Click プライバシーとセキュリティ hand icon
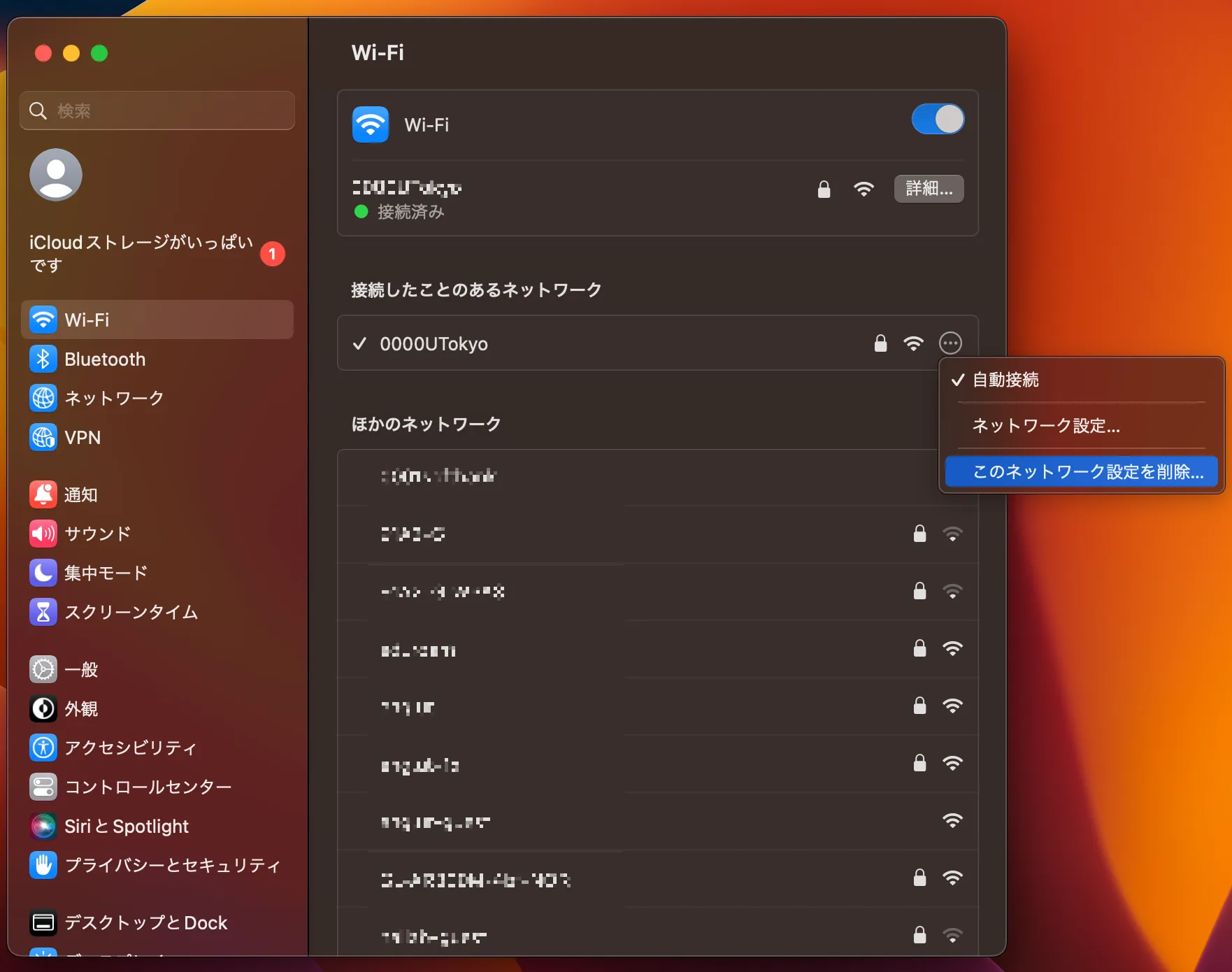Viewport: 1232px width, 972px height. point(43,865)
